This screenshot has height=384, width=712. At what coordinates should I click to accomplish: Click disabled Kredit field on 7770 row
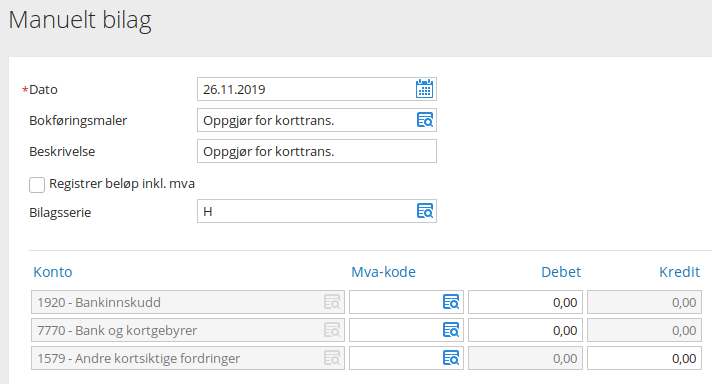click(x=644, y=330)
